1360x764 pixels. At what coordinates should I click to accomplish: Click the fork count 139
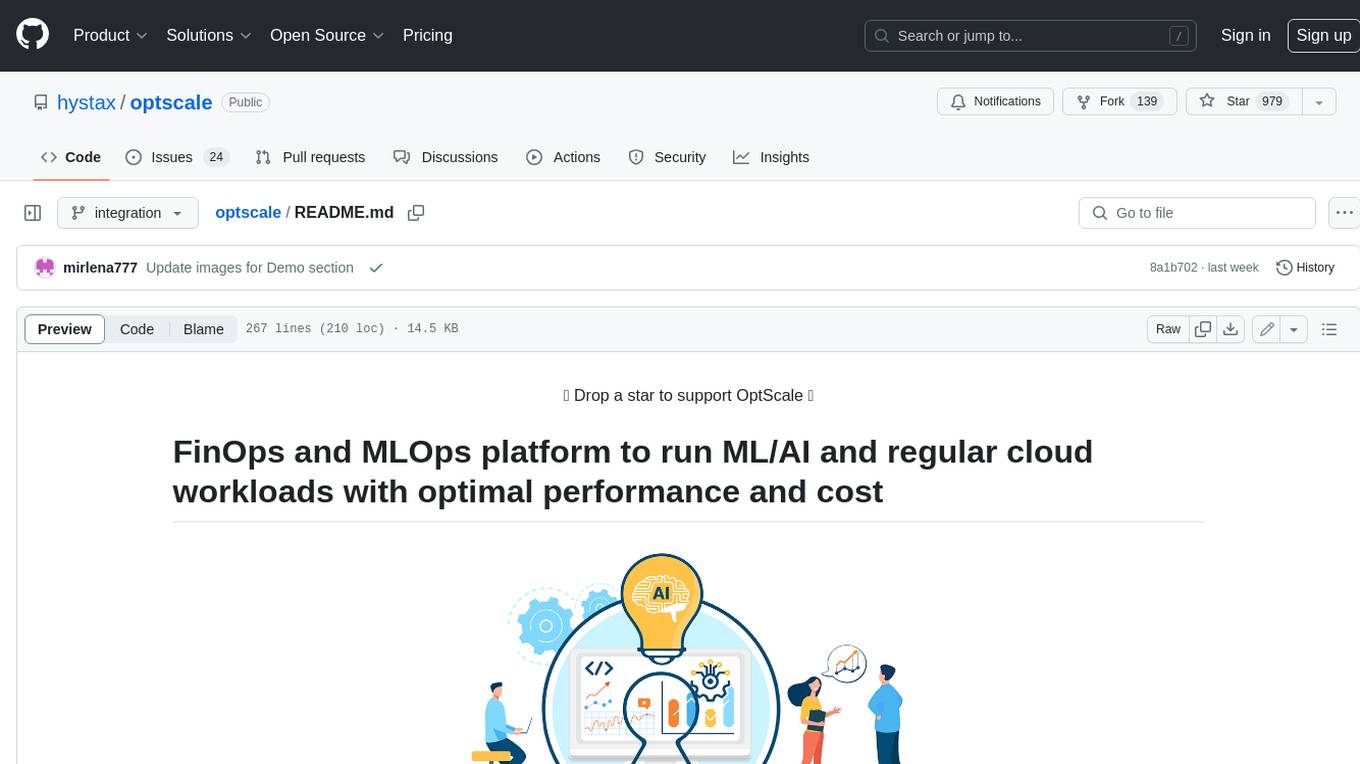[1147, 102]
